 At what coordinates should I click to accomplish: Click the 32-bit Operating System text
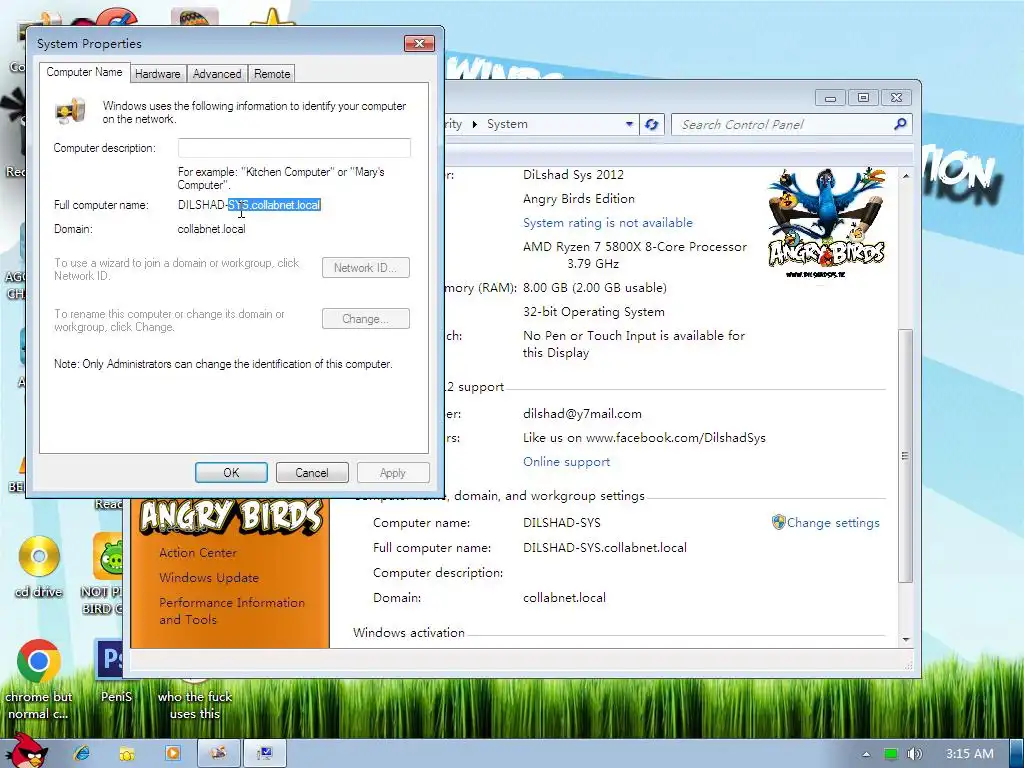pos(594,312)
